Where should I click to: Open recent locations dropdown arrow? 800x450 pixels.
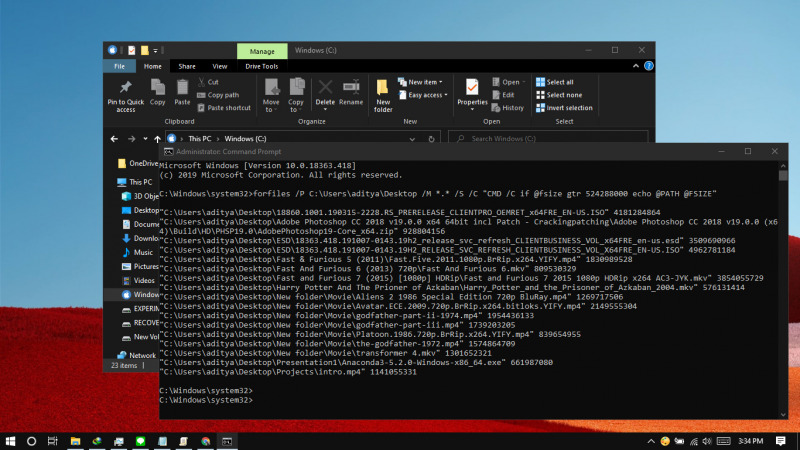click(145, 139)
